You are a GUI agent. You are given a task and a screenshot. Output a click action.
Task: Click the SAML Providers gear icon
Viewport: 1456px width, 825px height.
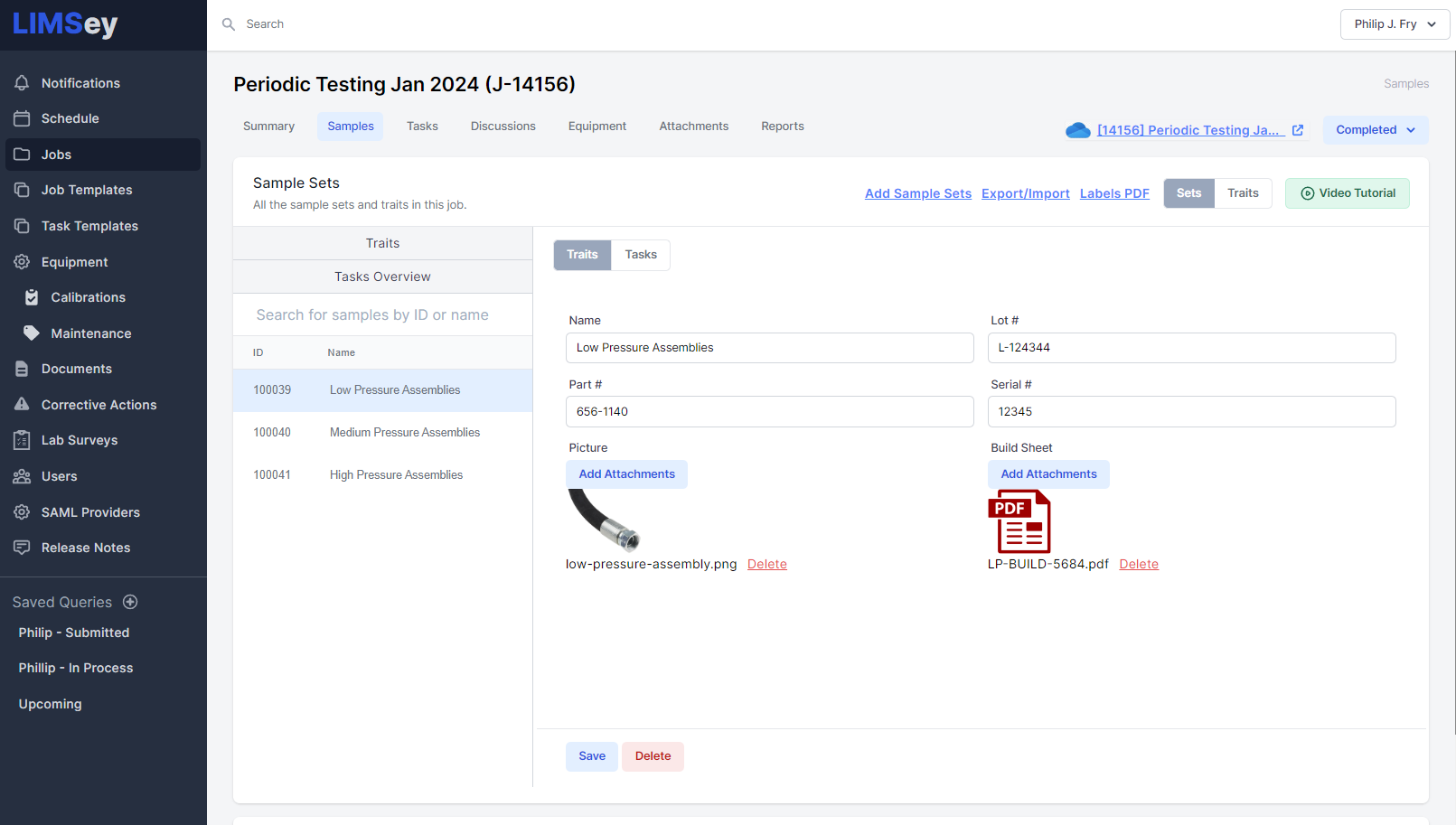pos(22,512)
